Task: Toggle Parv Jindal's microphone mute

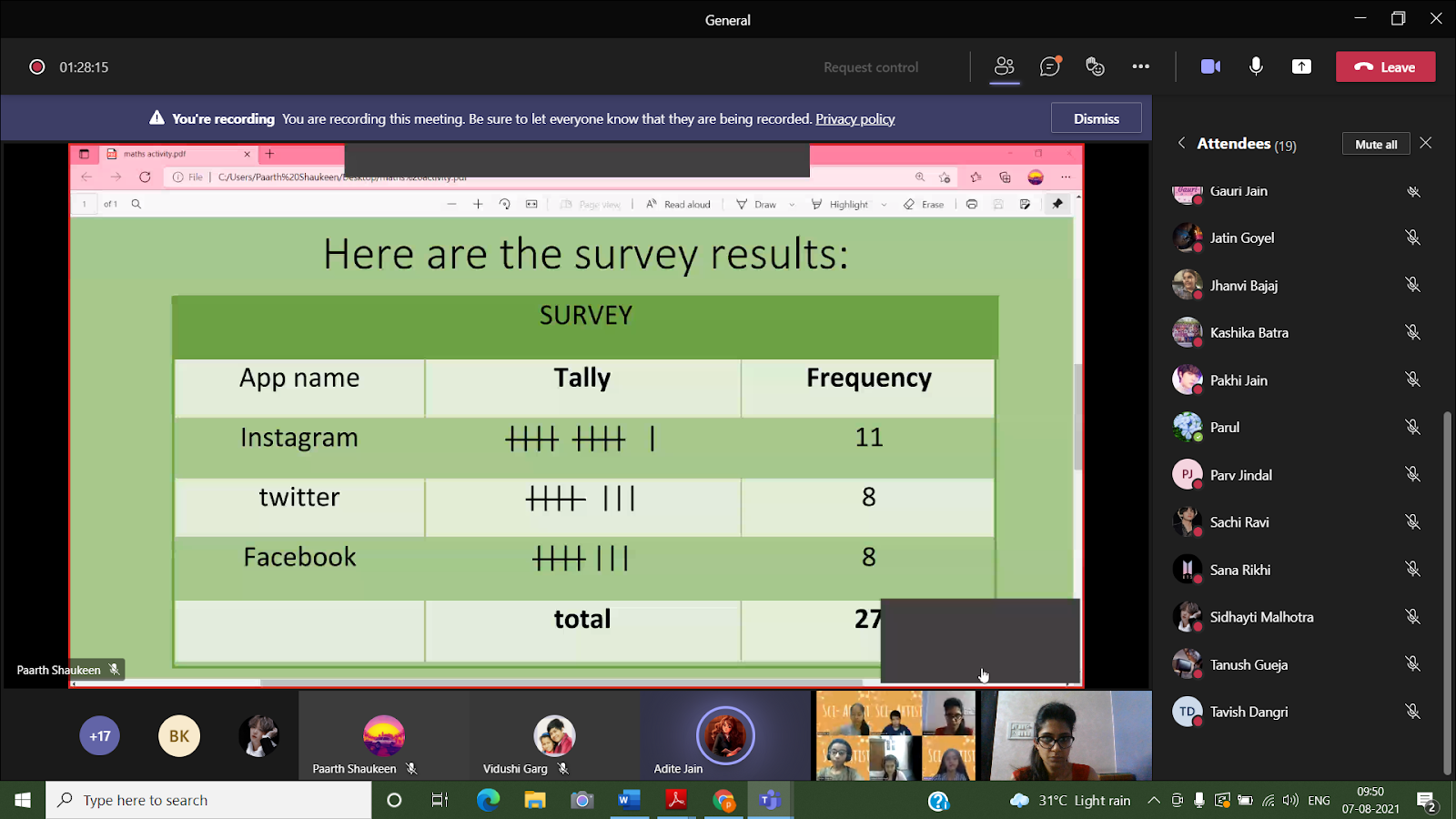Action: [x=1412, y=474]
